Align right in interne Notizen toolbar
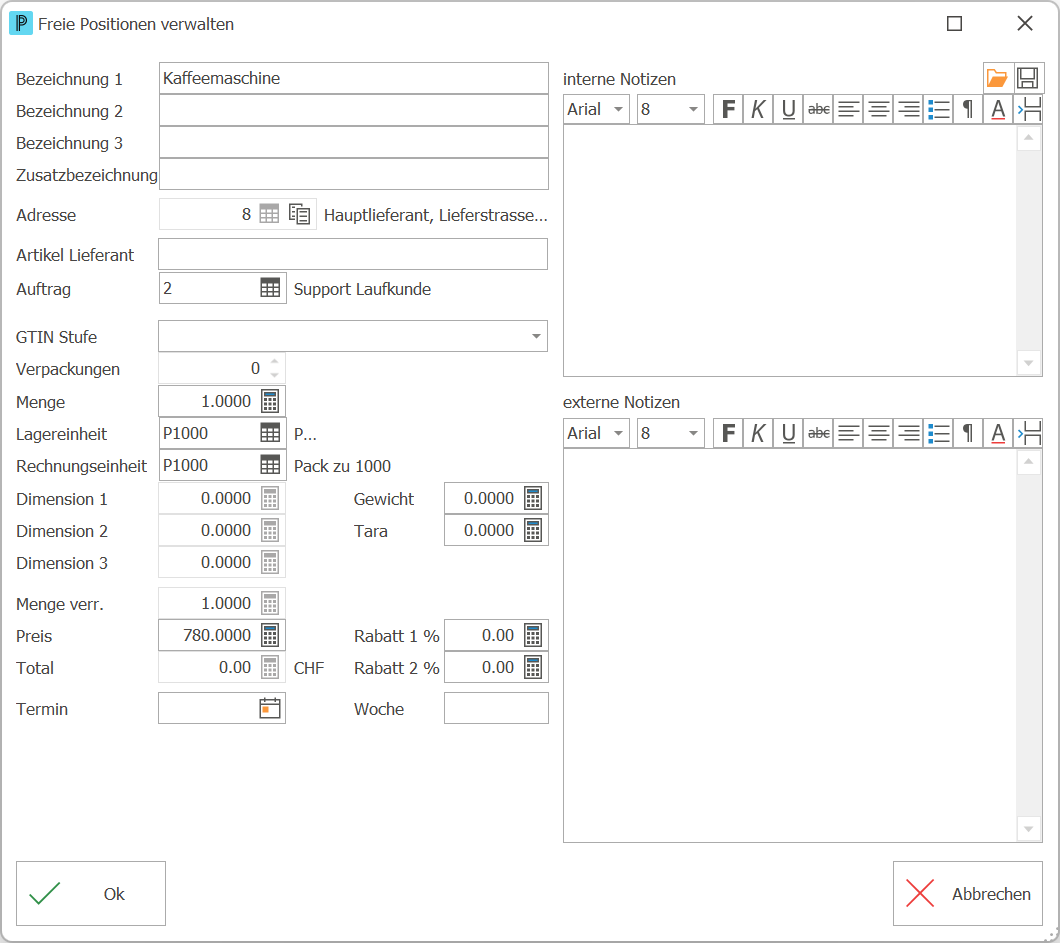 909,110
